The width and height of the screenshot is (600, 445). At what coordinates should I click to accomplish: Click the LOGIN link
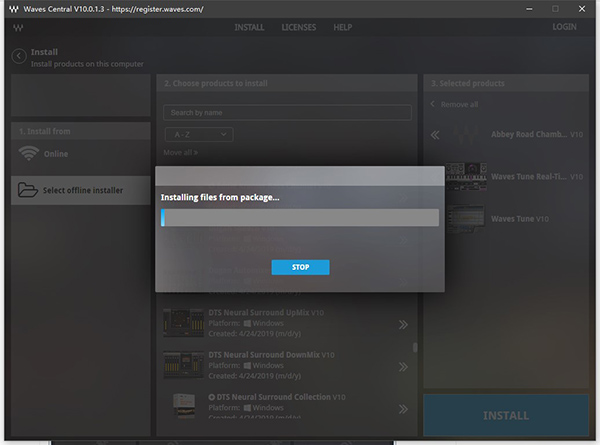(x=564, y=27)
